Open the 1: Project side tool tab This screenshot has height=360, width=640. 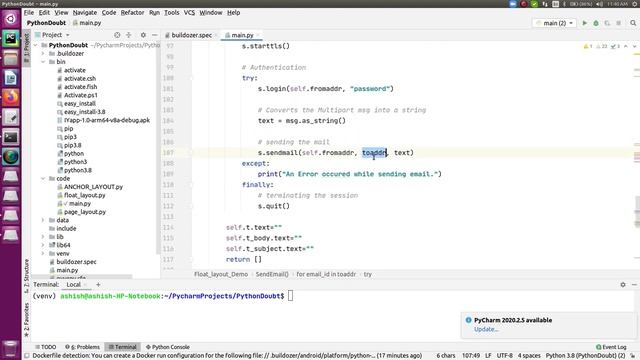coord(27,48)
